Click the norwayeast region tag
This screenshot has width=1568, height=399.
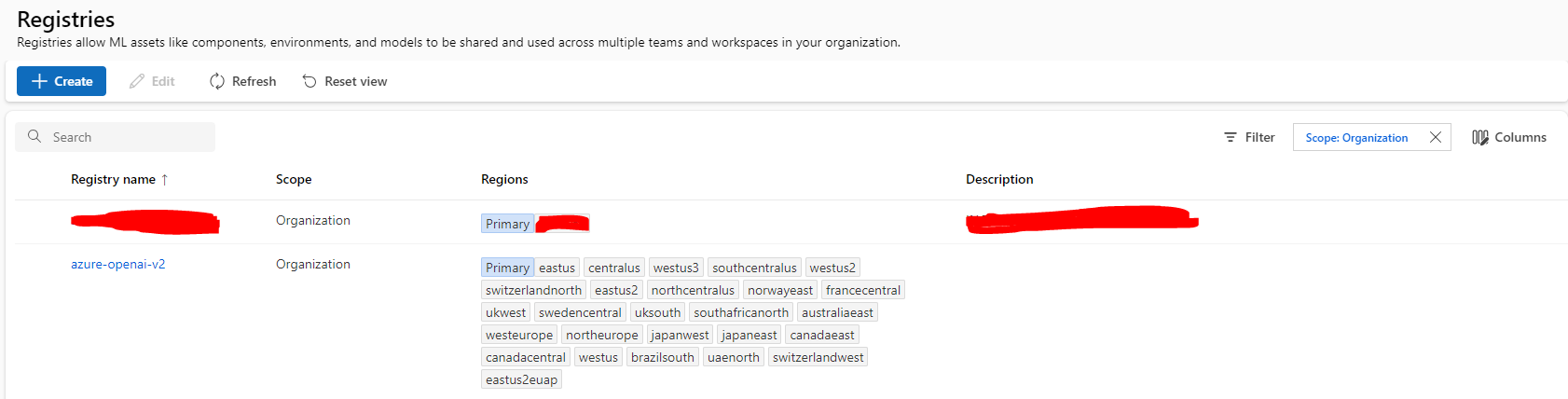[x=780, y=290]
